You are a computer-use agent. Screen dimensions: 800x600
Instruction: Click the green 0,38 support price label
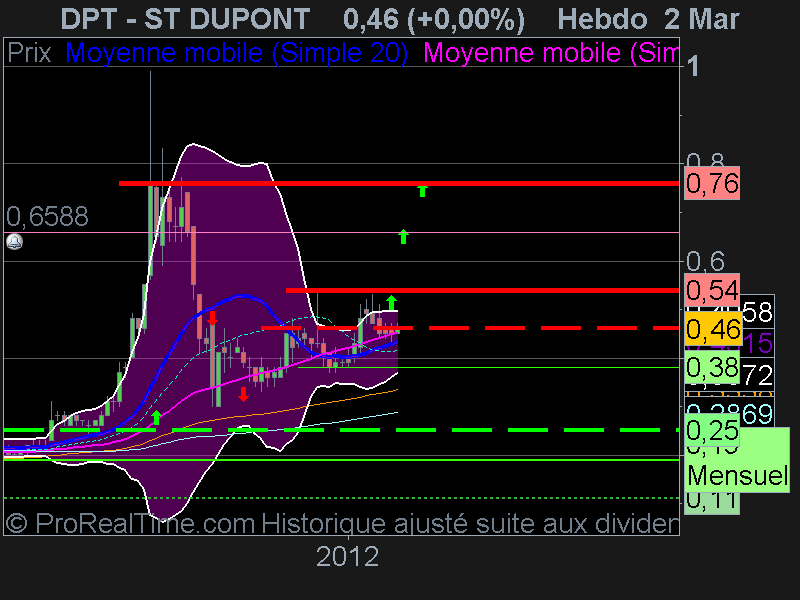(712, 367)
